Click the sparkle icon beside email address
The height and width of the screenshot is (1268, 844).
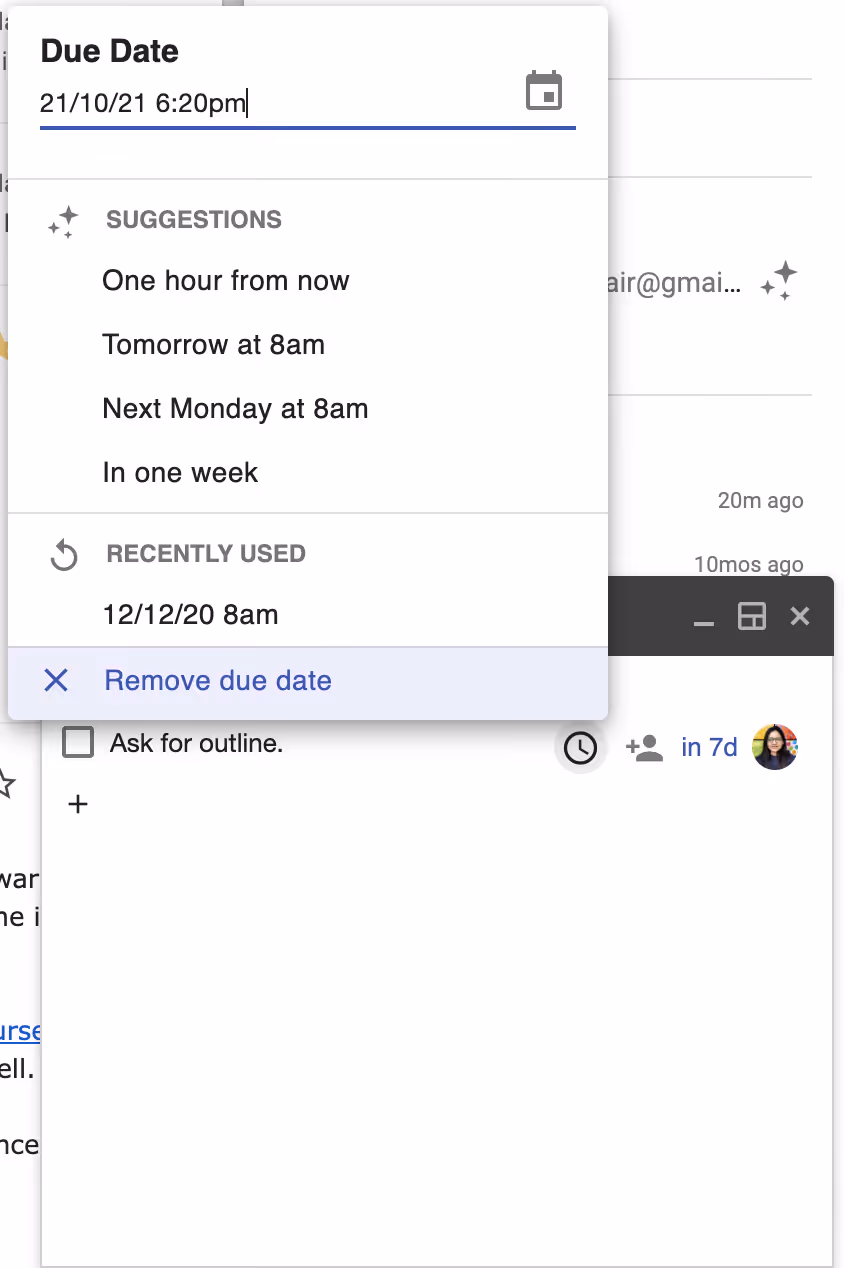778,281
